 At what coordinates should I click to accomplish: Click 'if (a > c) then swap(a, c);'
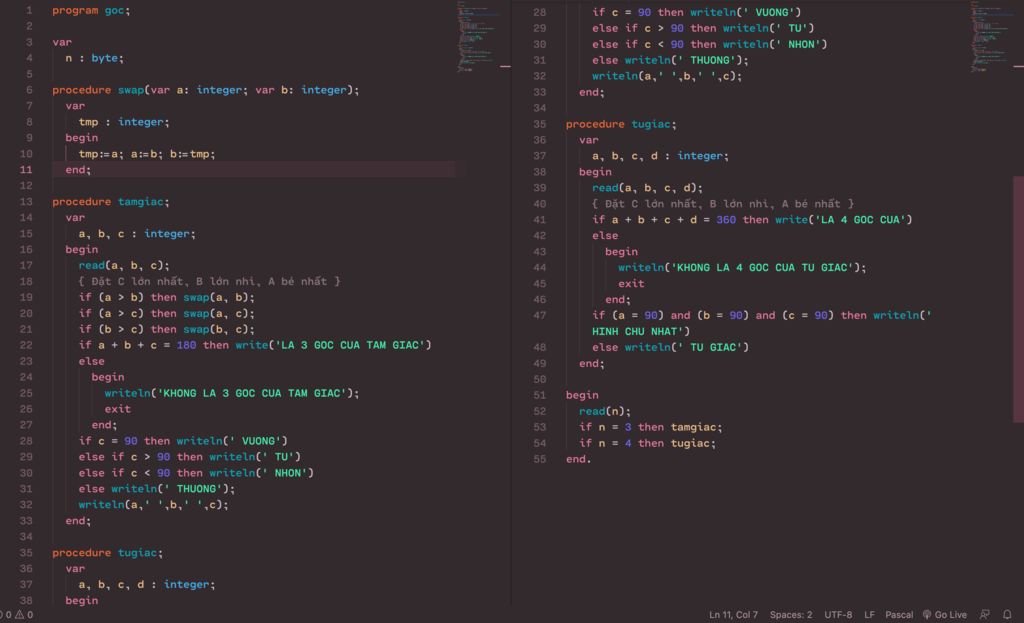point(167,313)
